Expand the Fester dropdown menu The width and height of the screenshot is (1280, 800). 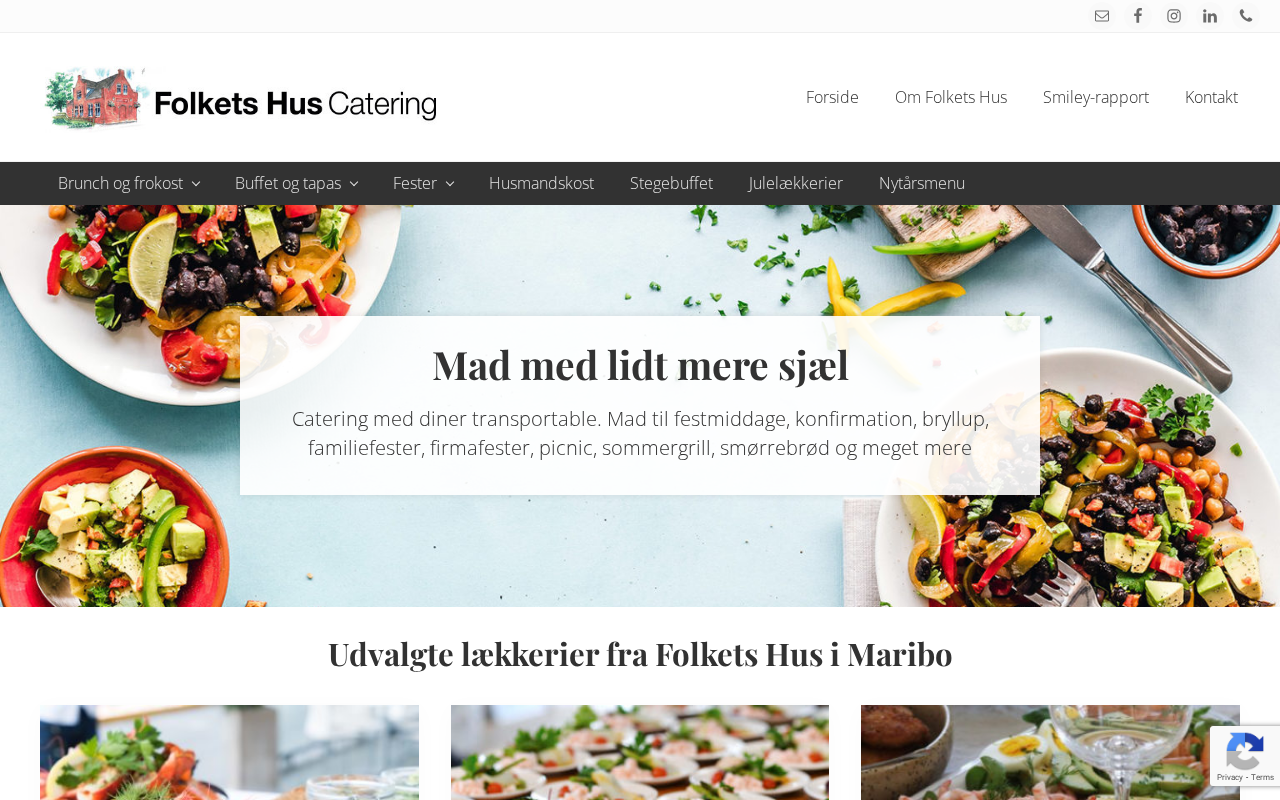(x=423, y=183)
